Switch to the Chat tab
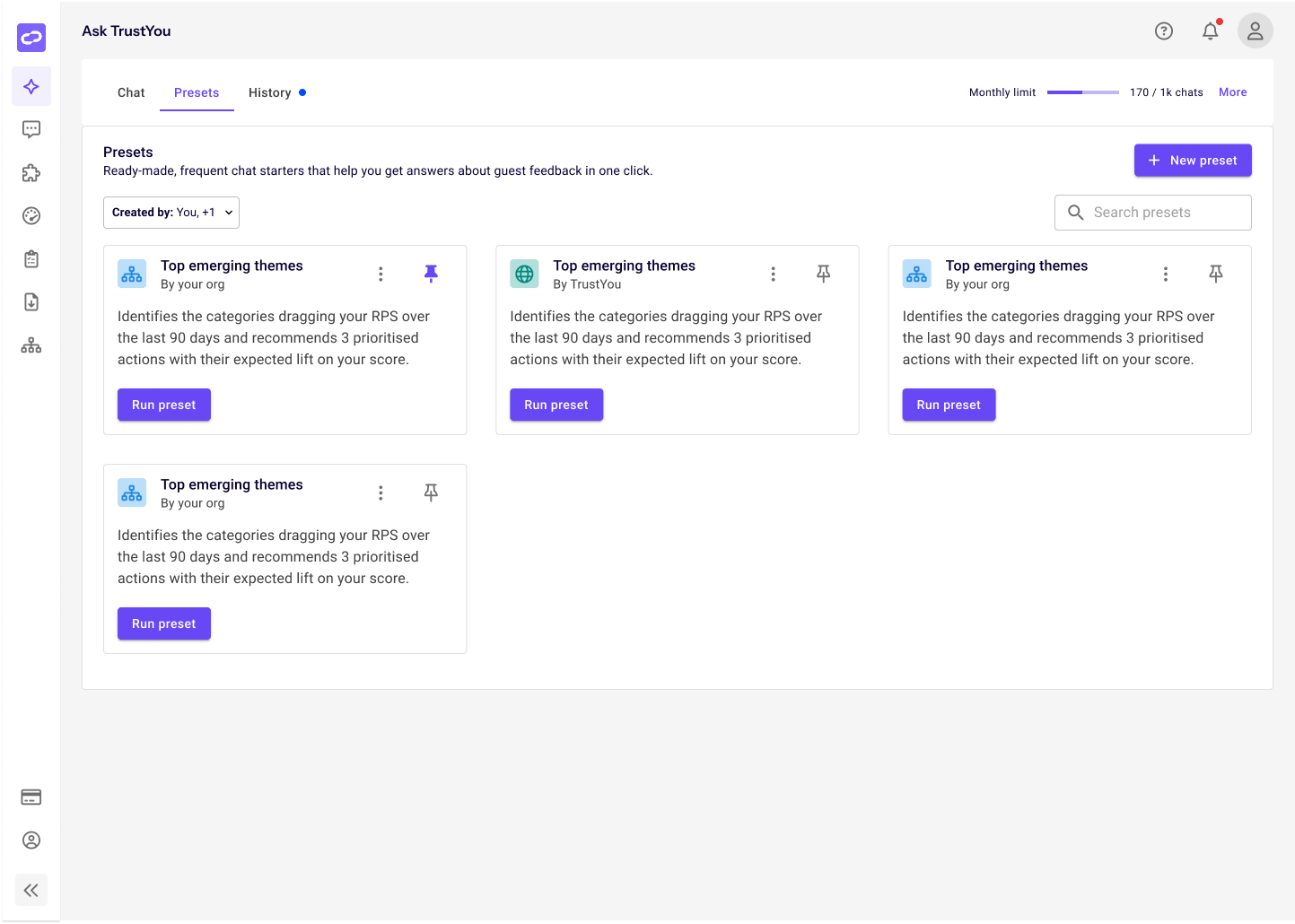This screenshot has height=924, width=1295. tap(131, 92)
